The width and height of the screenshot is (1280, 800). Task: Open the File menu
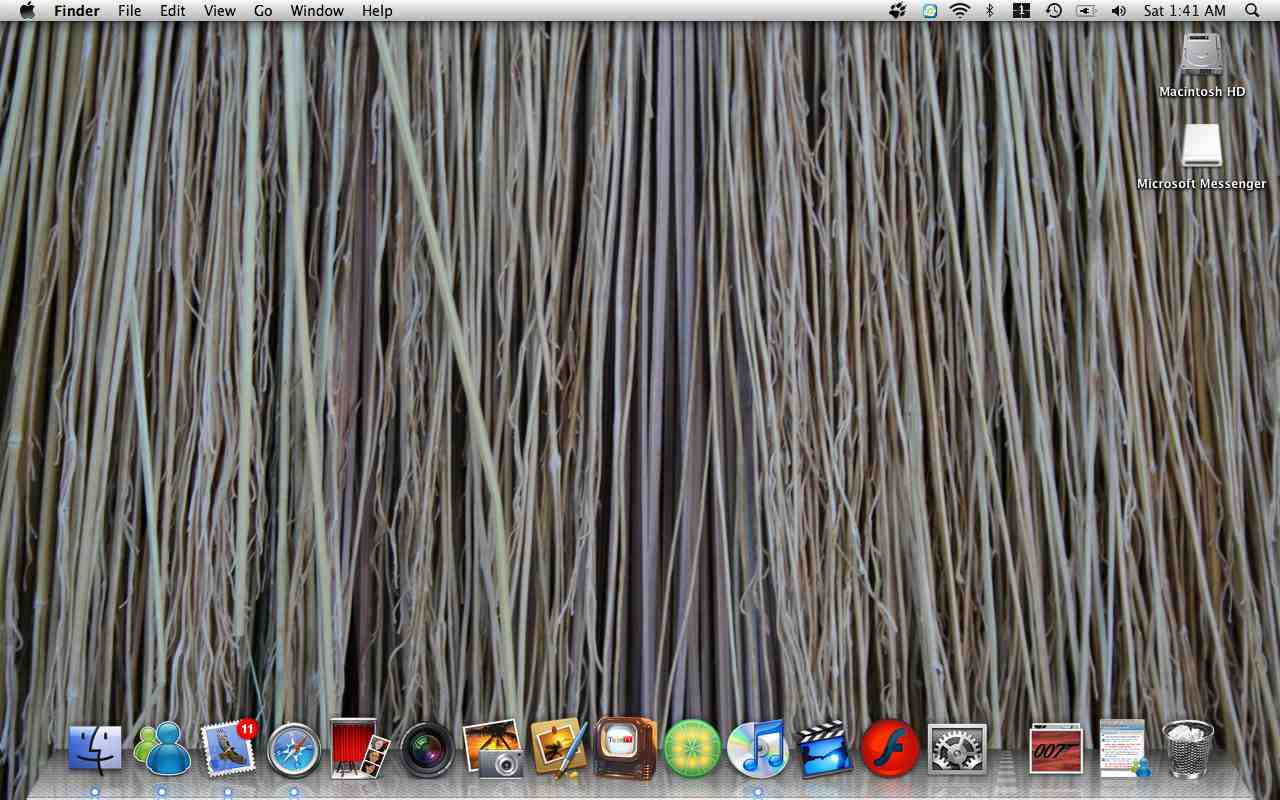click(130, 11)
